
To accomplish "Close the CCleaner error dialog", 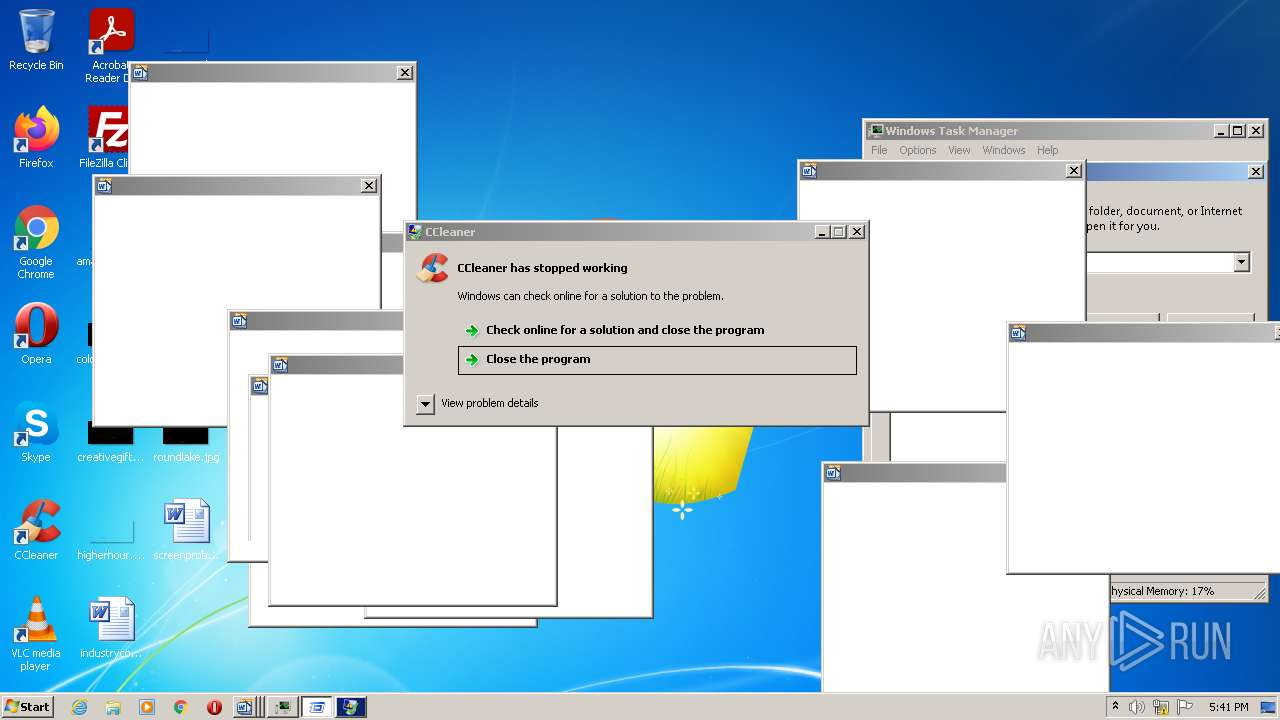I will coord(856,232).
